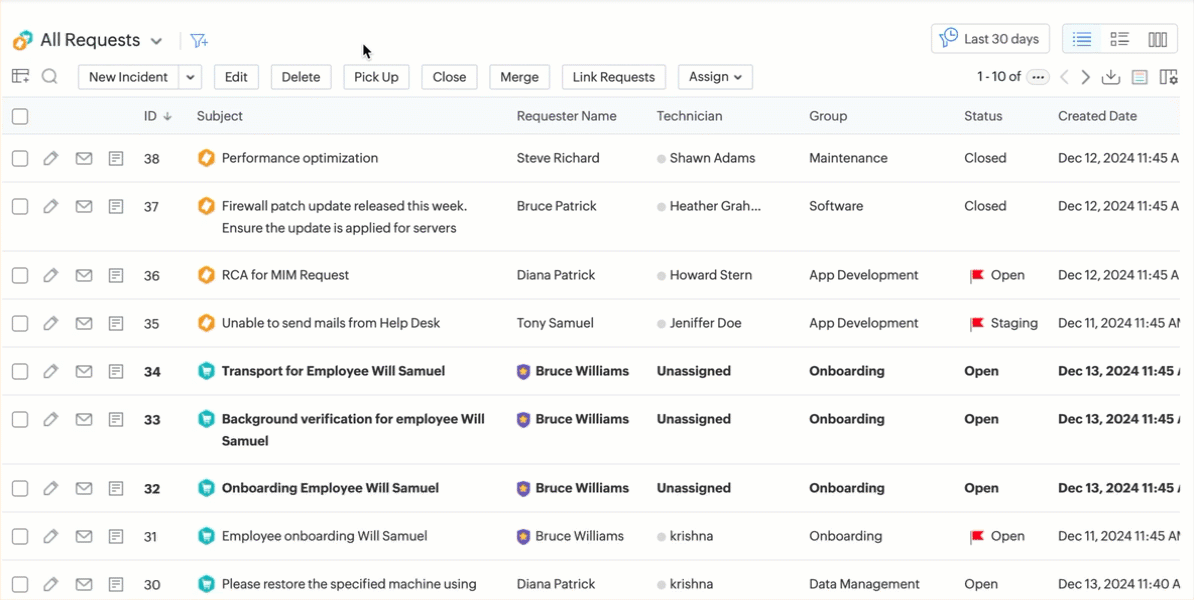Open the Assign dropdown menu
Image resolution: width=1194 pixels, height=600 pixels.
coord(715,77)
